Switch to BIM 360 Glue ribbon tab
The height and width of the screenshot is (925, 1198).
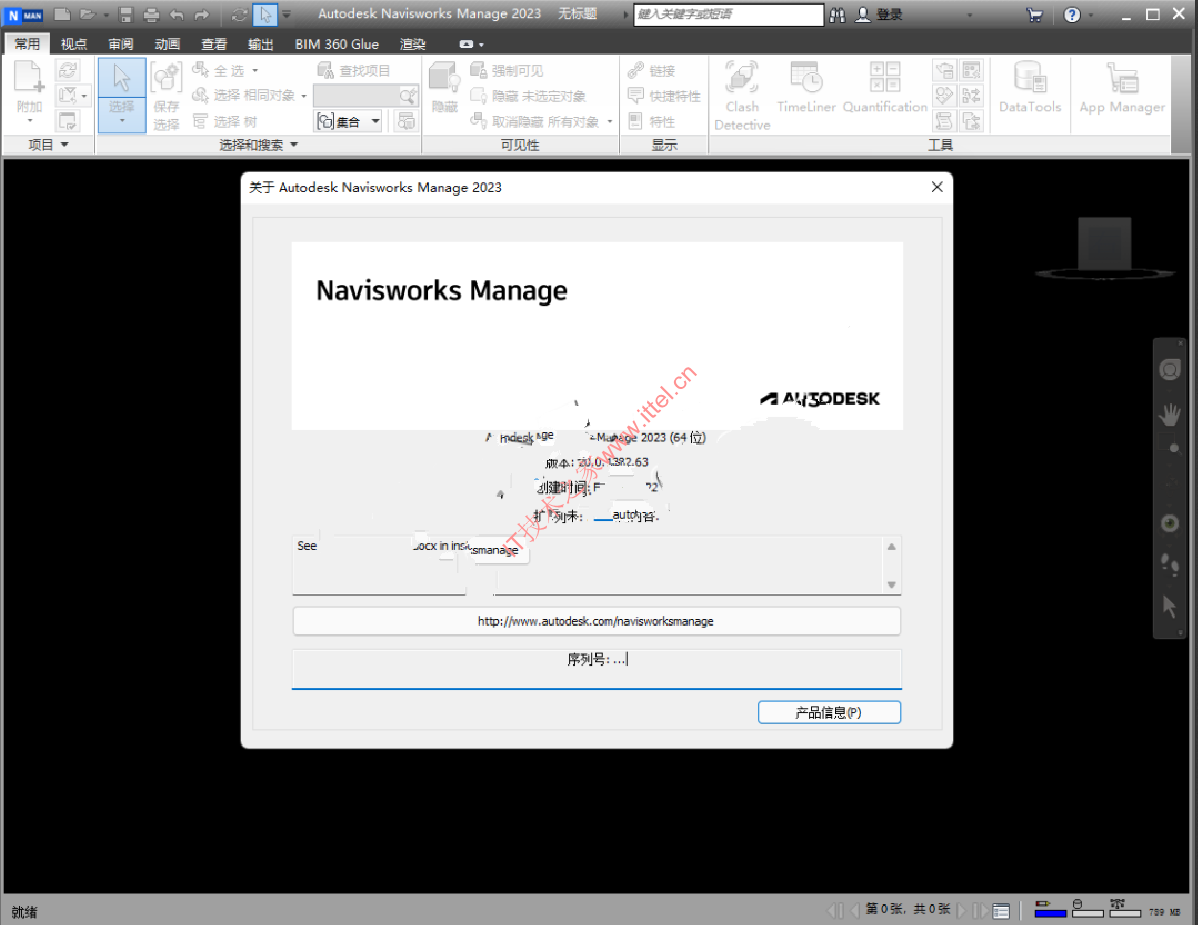(337, 44)
